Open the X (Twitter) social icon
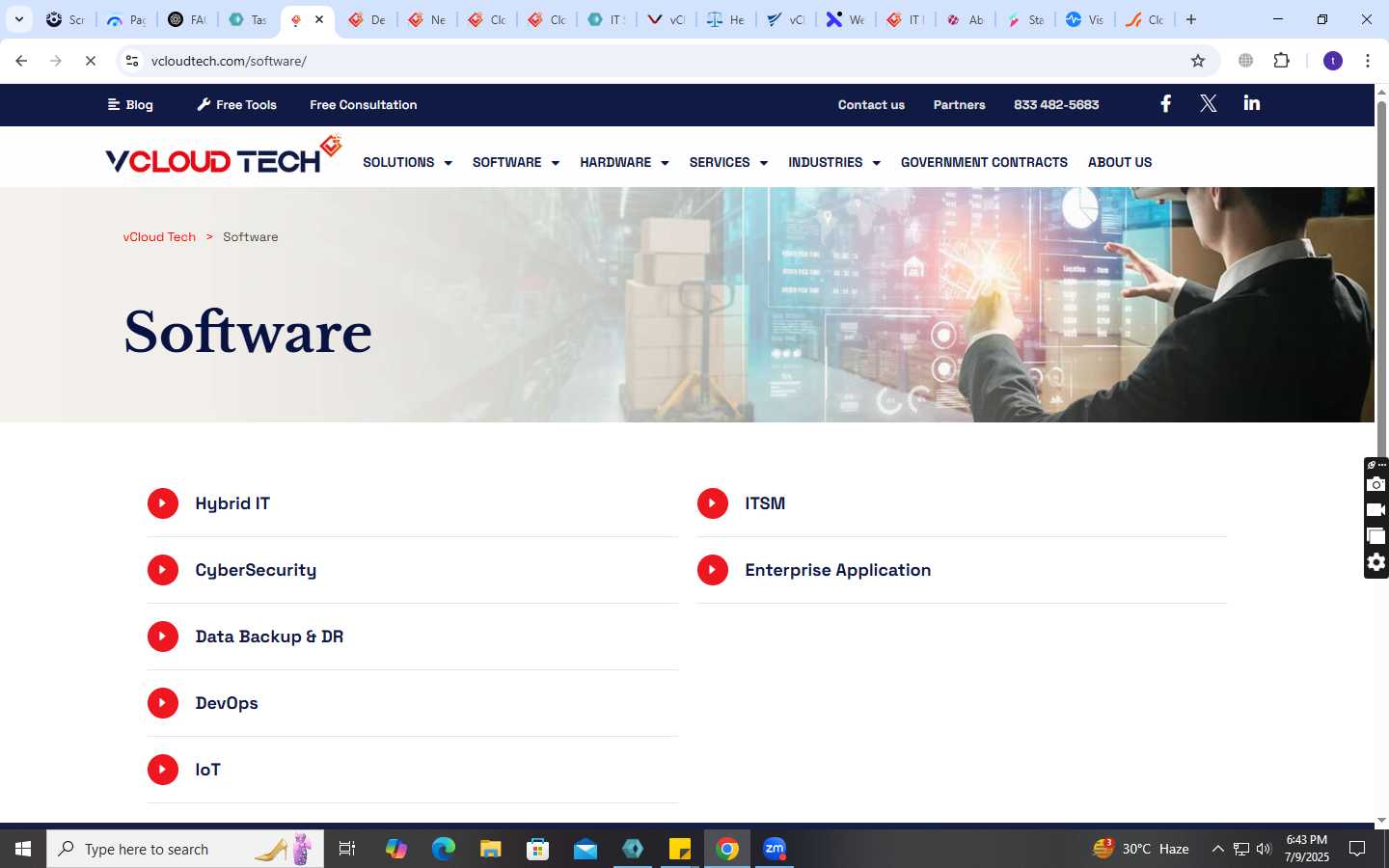This screenshot has height=868, width=1389. pyautogui.click(x=1208, y=103)
